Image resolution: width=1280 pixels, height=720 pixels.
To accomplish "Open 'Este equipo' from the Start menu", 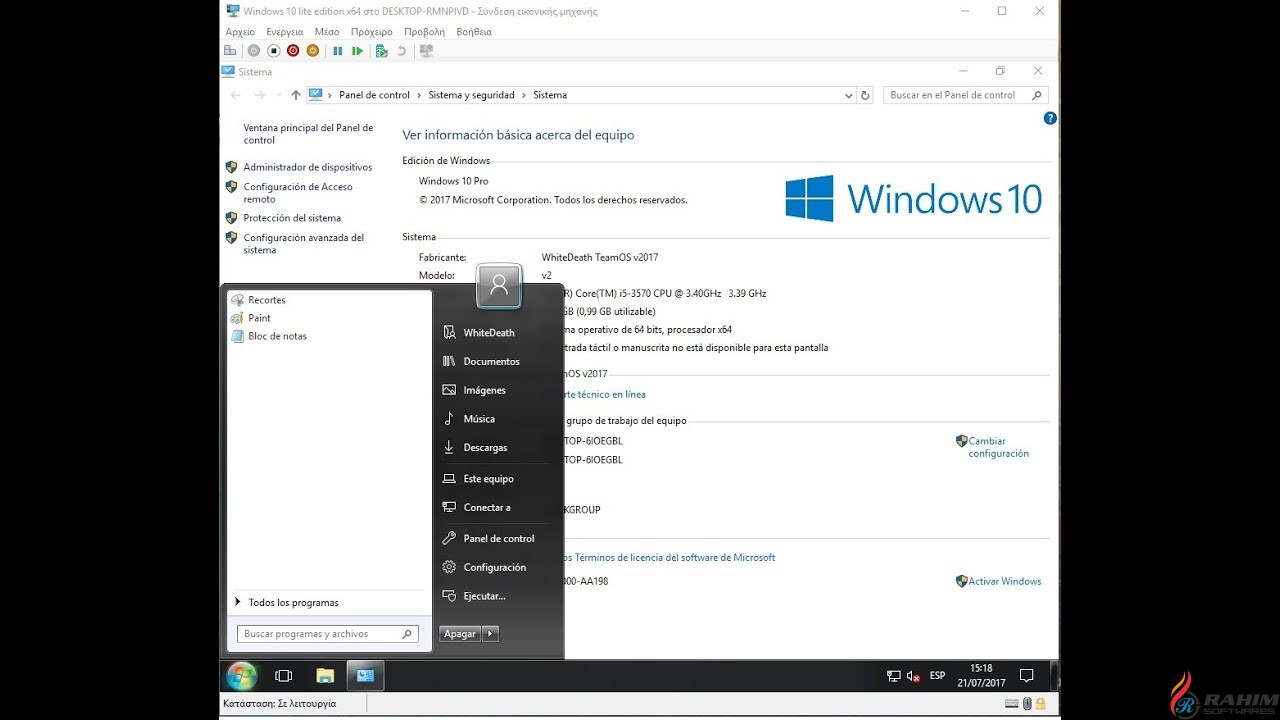I will (x=488, y=479).
